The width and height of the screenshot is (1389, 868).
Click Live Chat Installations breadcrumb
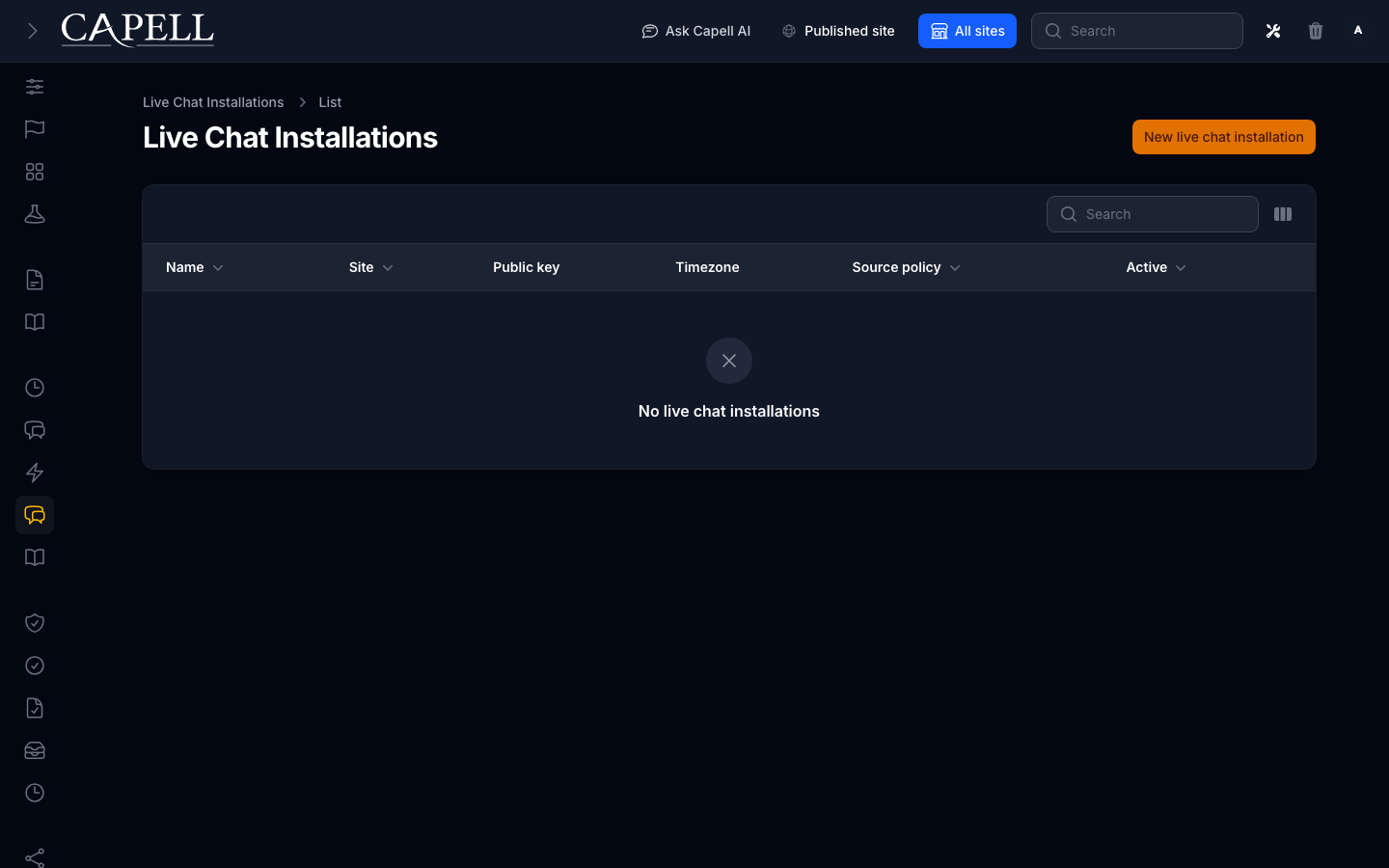[213, 102]
